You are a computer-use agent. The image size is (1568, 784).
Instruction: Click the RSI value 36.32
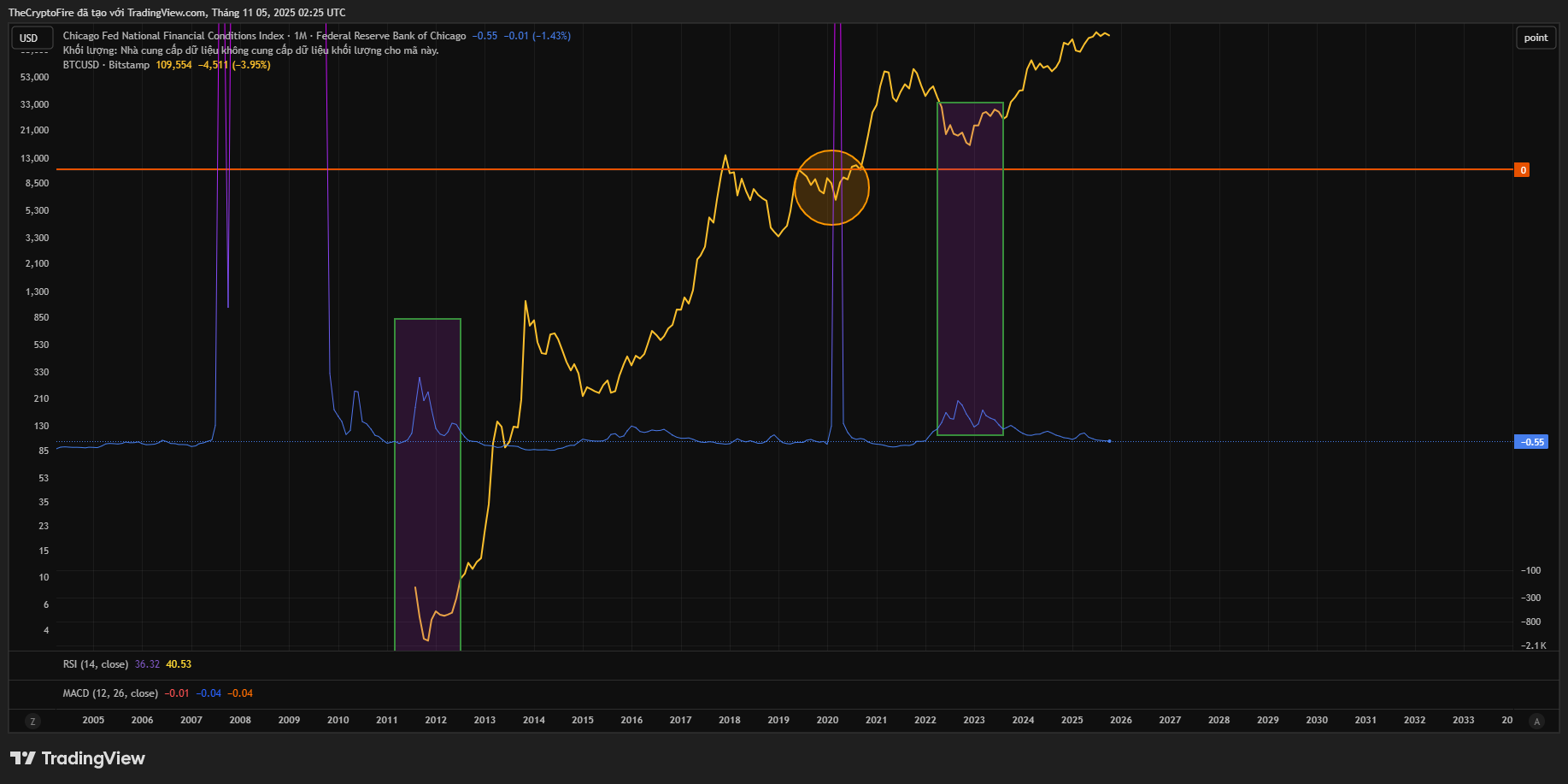[147, 664]
